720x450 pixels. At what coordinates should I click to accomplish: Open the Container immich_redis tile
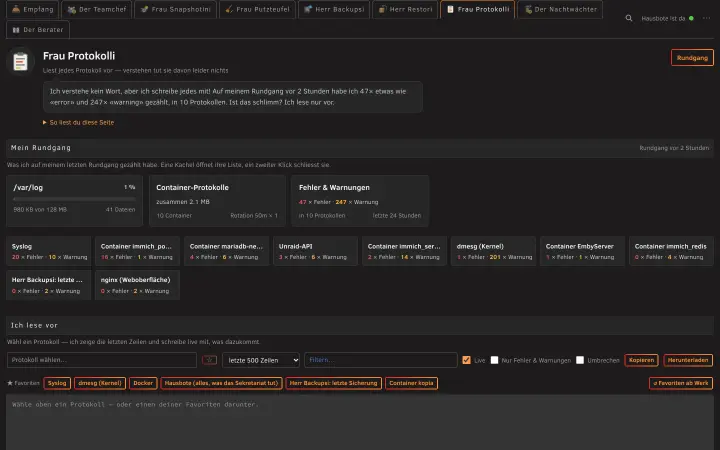[672, 251]
